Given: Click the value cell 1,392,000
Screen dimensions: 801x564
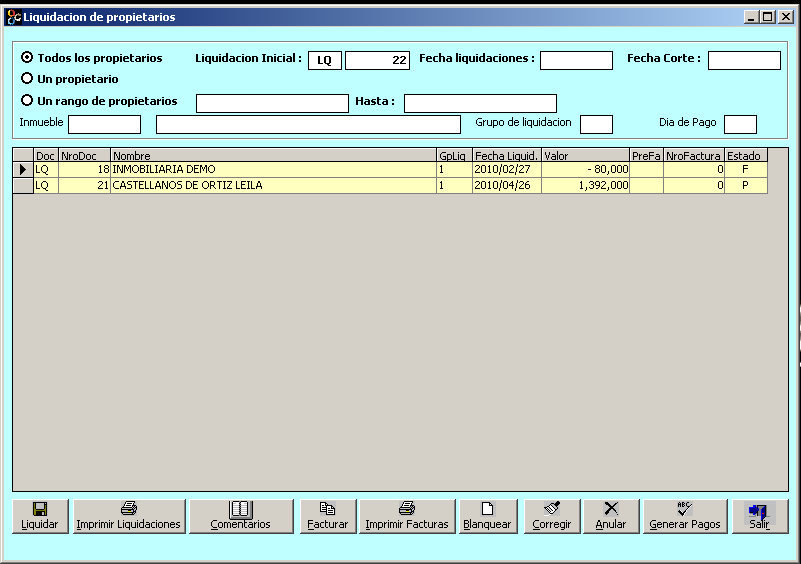Looking at the screenshot, I should point(585,185).
